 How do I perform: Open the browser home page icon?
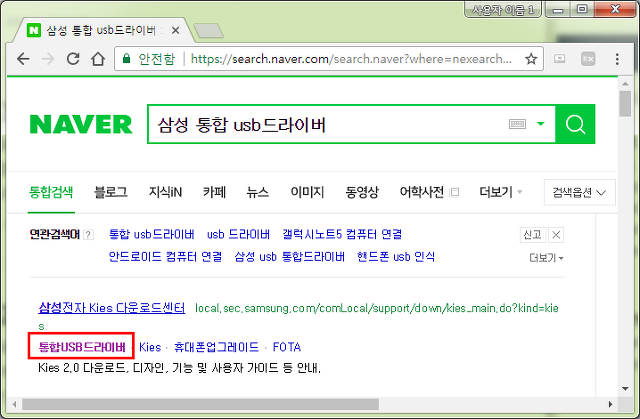coord(98,59)
